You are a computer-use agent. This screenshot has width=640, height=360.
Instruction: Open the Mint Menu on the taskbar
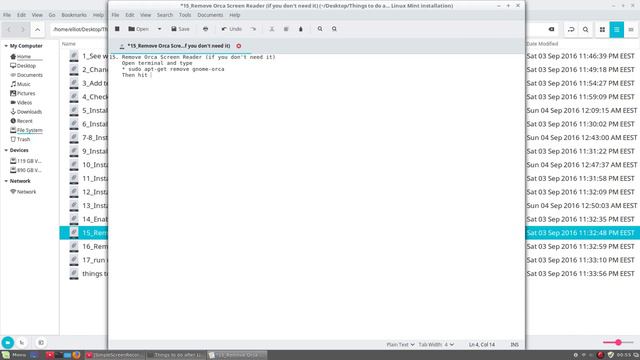coord(14,355)
